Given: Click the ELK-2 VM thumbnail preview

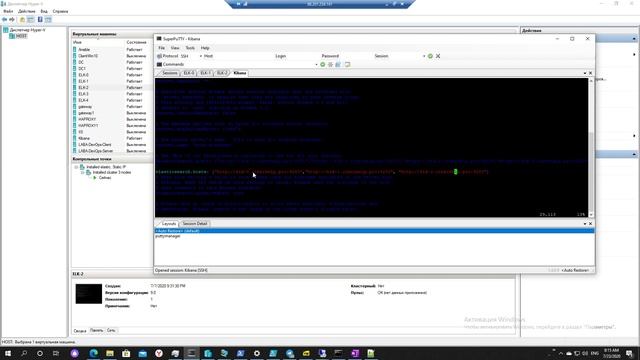Looking at the screenshot, I should 89,294.
